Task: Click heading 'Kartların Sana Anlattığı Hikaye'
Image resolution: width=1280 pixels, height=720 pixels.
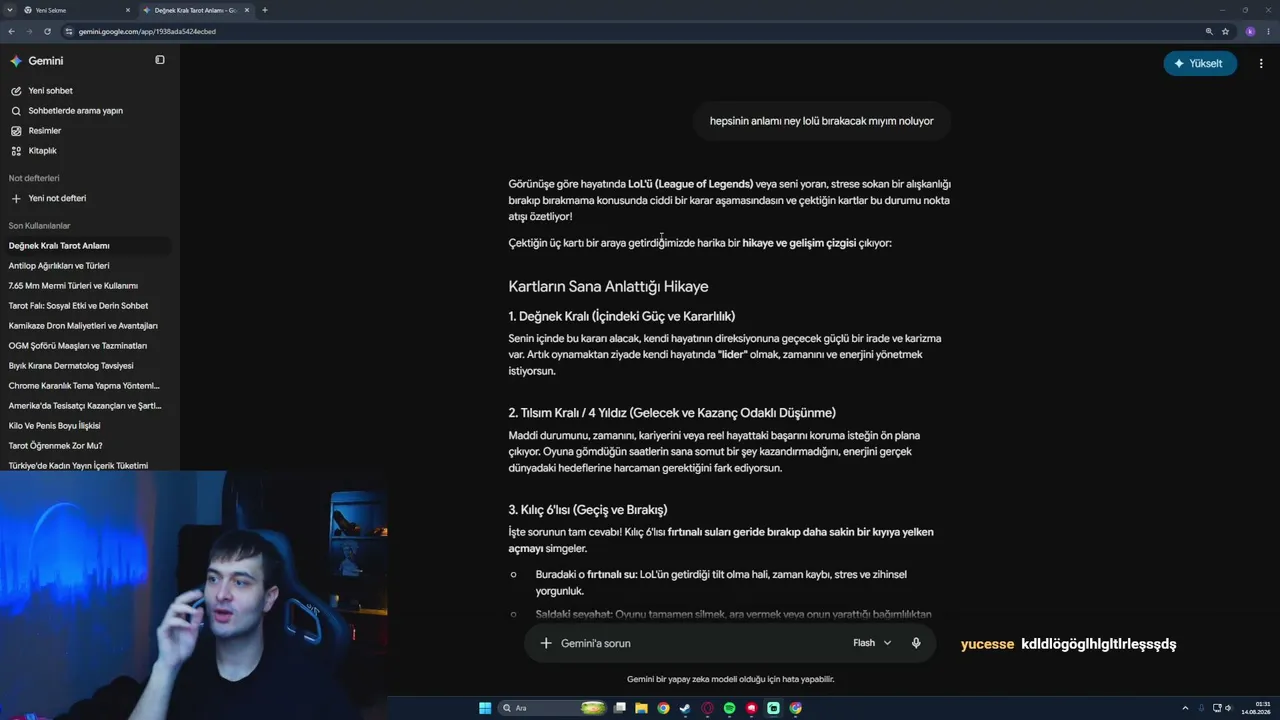Action: (608, 287)
